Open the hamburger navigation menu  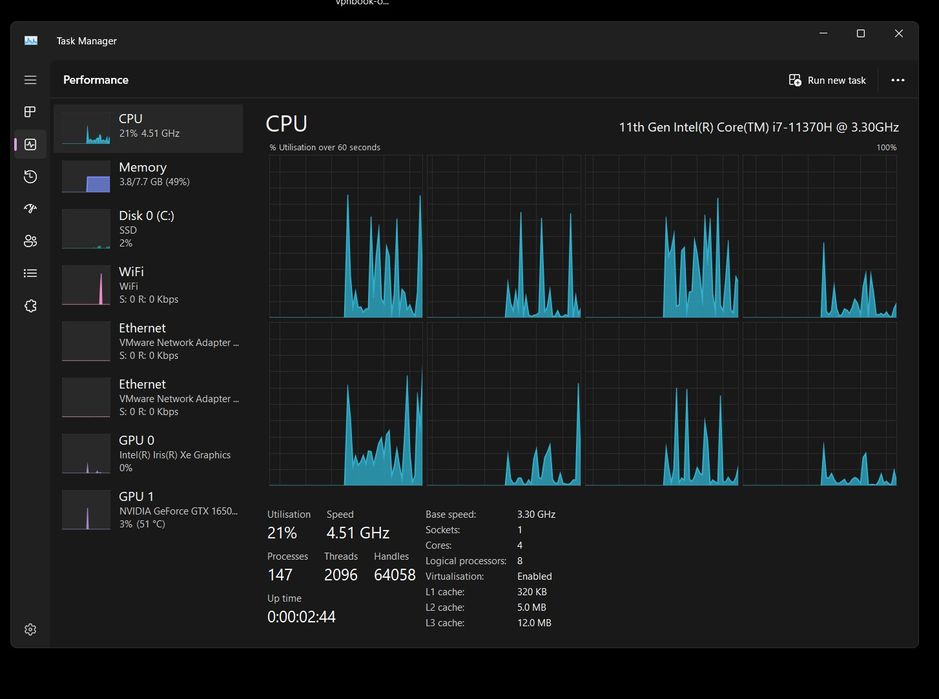[30, 80]
